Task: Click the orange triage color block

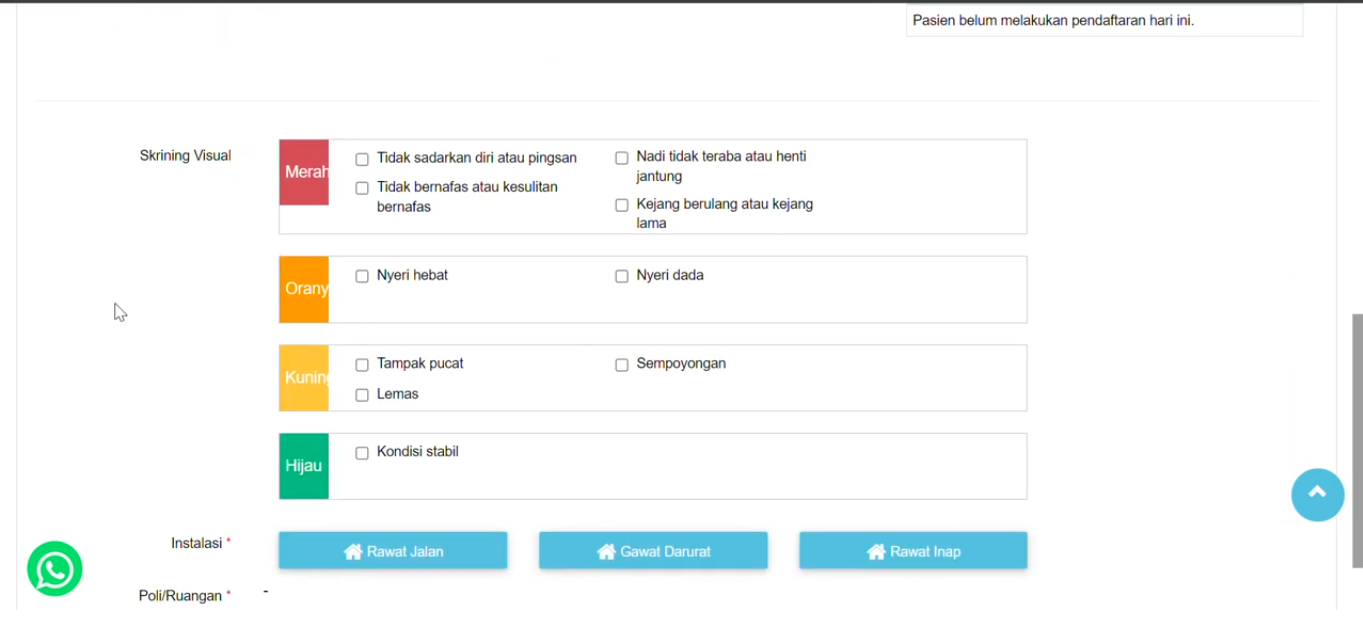Action: (304, 289)
